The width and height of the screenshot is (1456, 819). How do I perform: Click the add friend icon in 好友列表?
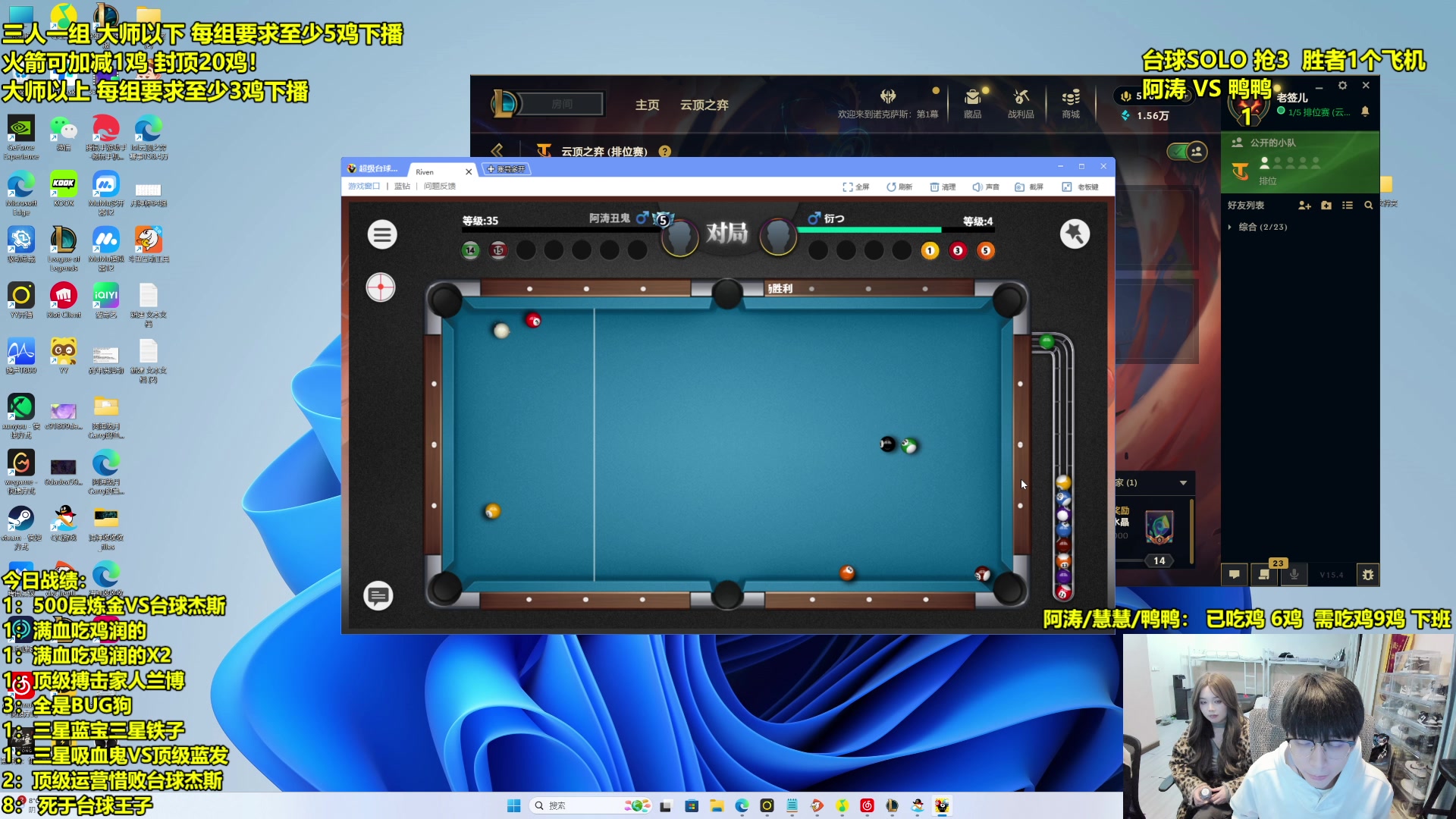[x=1304, y=206]
